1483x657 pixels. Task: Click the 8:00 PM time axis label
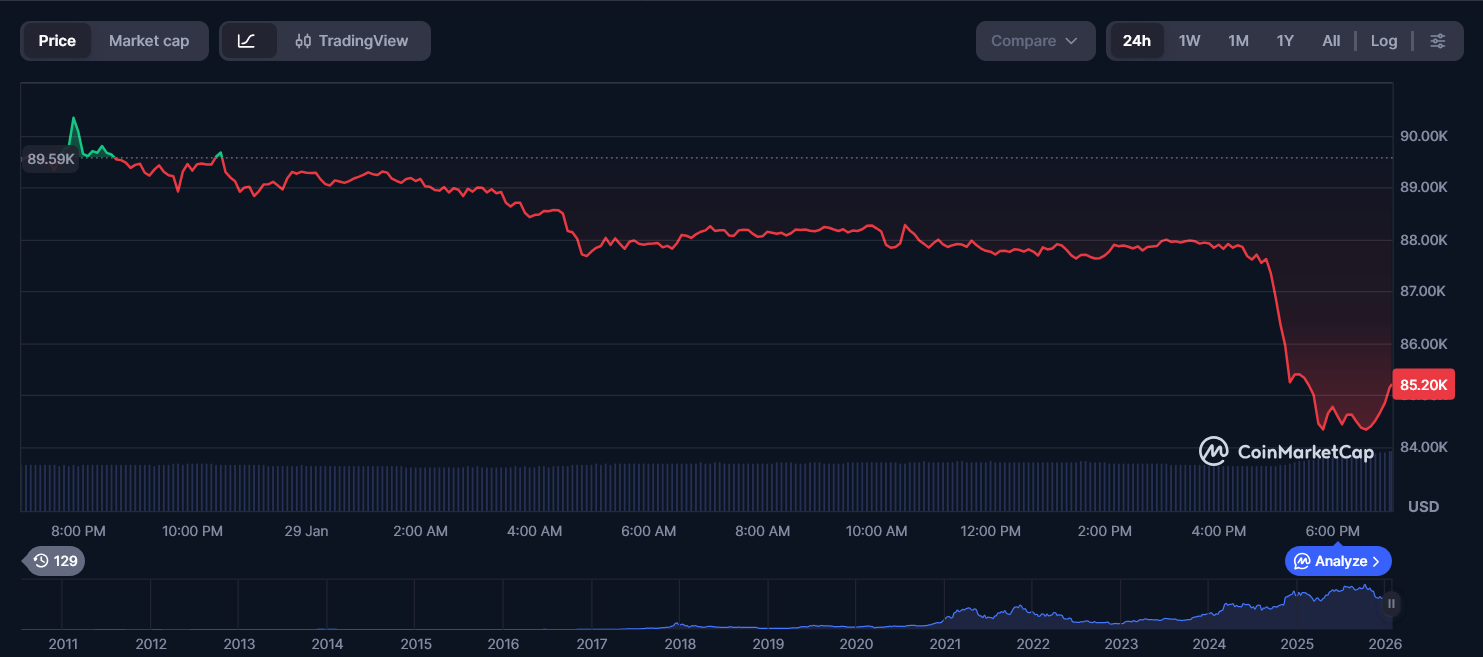78,531
